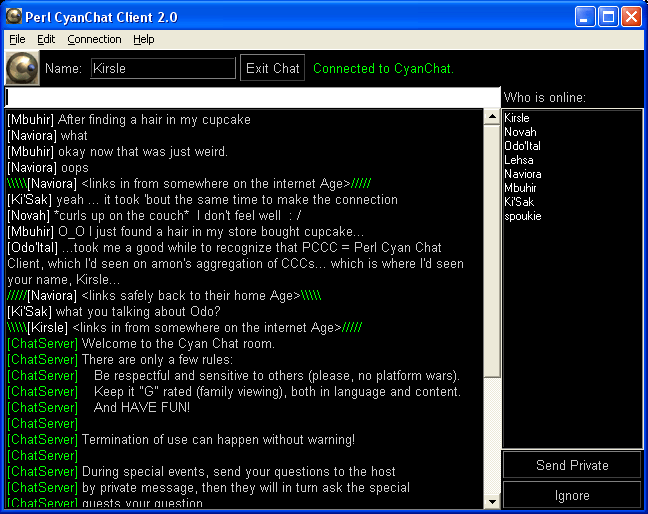Minimize the Perl CyanChat Client window

click(x=584, y=17)
